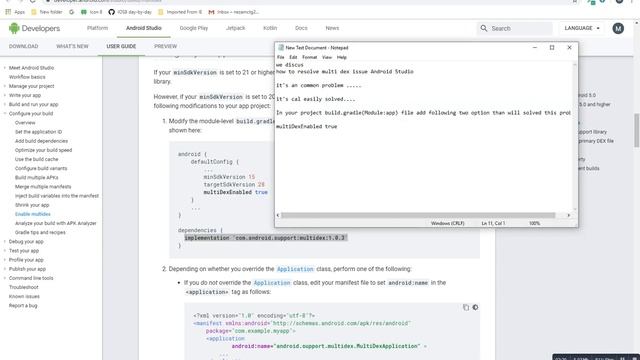Switch to the Kotlin tab

[270, 28]
